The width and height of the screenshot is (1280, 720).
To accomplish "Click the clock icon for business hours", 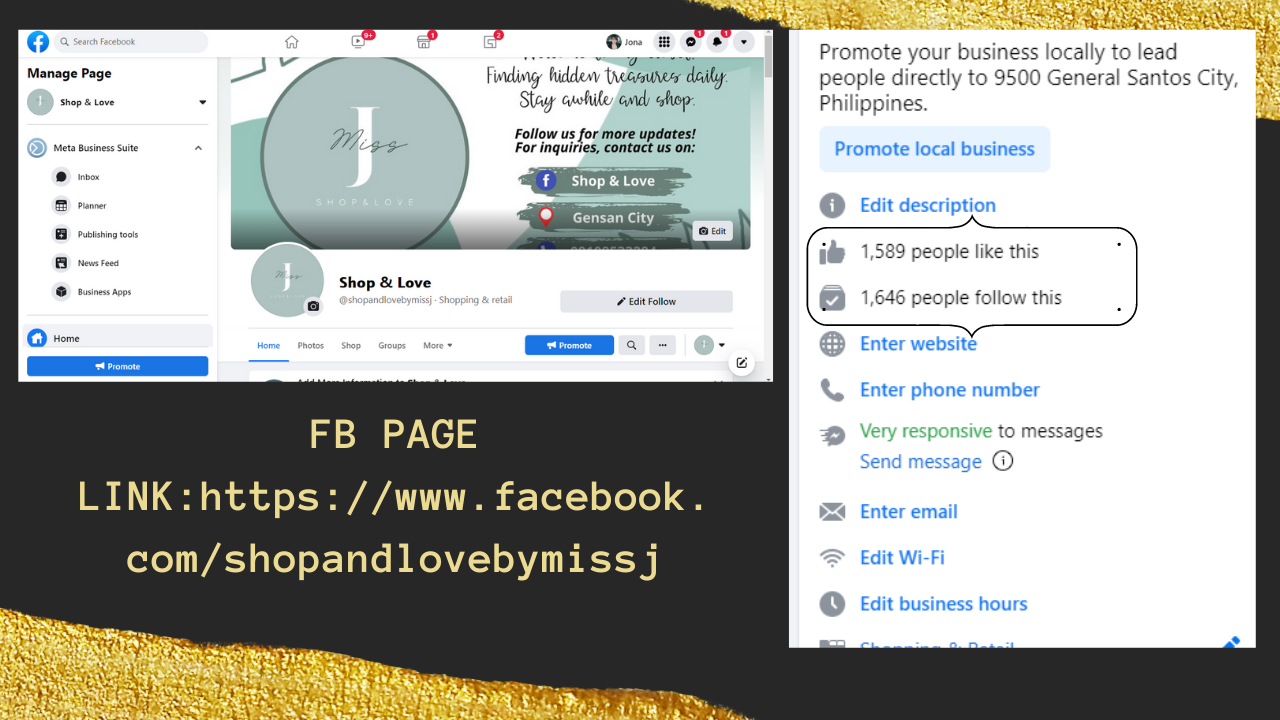I will 832,604.
